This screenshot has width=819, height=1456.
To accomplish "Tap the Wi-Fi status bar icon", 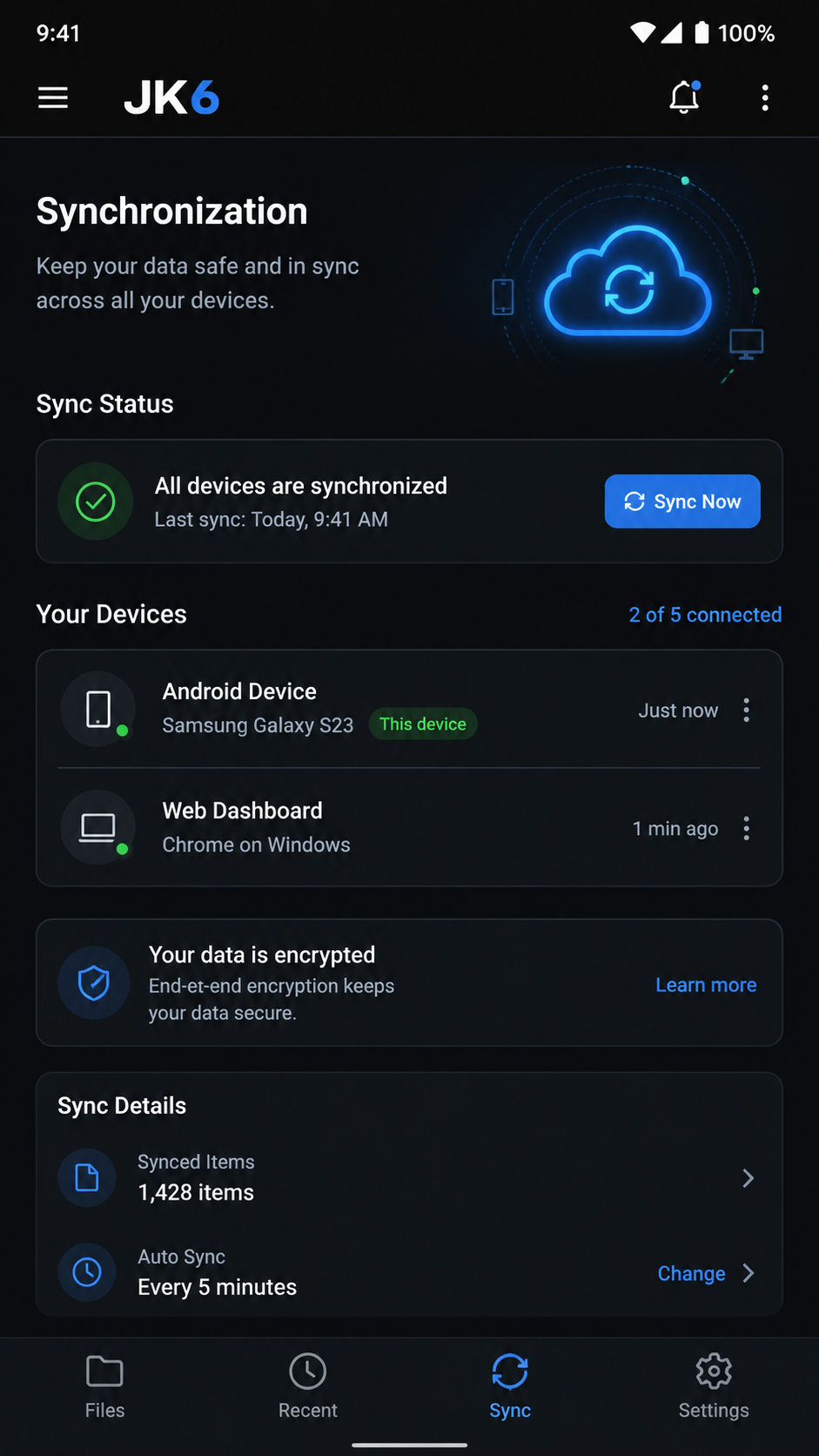I will click(642, 33).
